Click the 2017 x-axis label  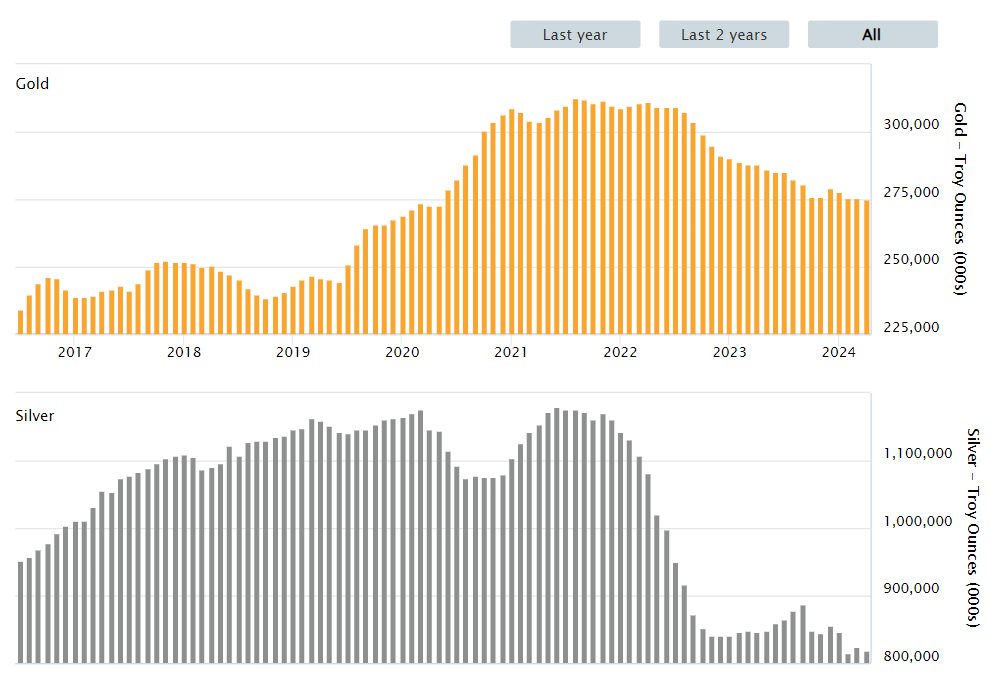point(74,352)
